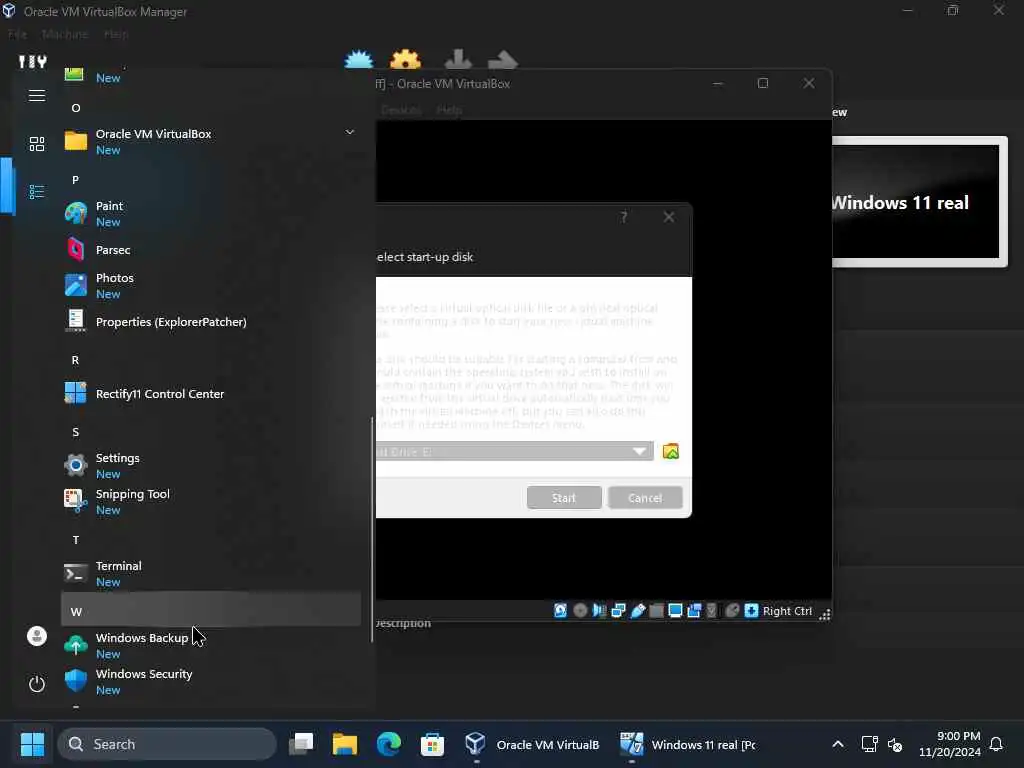The height and width of the screenshot is (768, 1024).
Task: Open Task View on the taskbar
Action: point(301,744)
